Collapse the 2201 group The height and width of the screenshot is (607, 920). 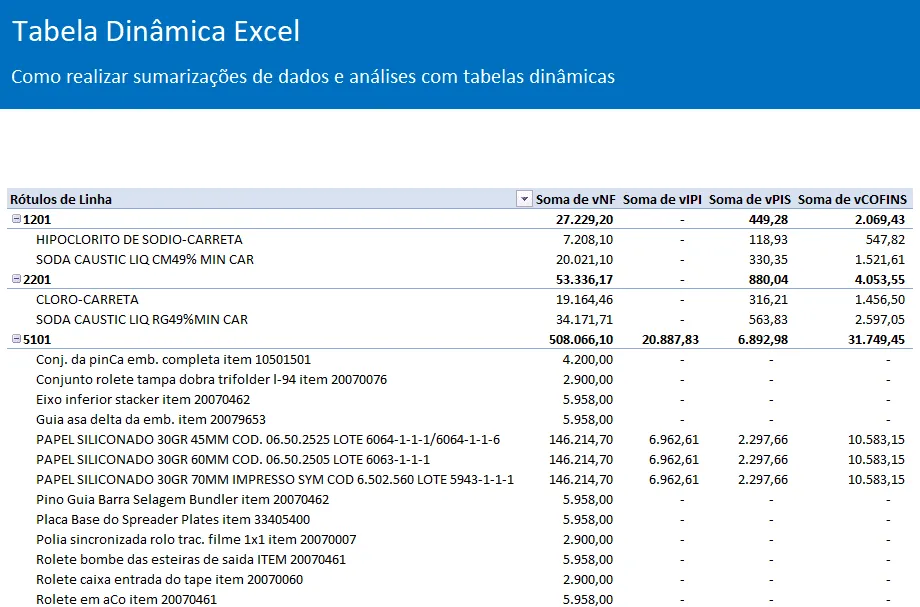[x=16, y=279]
